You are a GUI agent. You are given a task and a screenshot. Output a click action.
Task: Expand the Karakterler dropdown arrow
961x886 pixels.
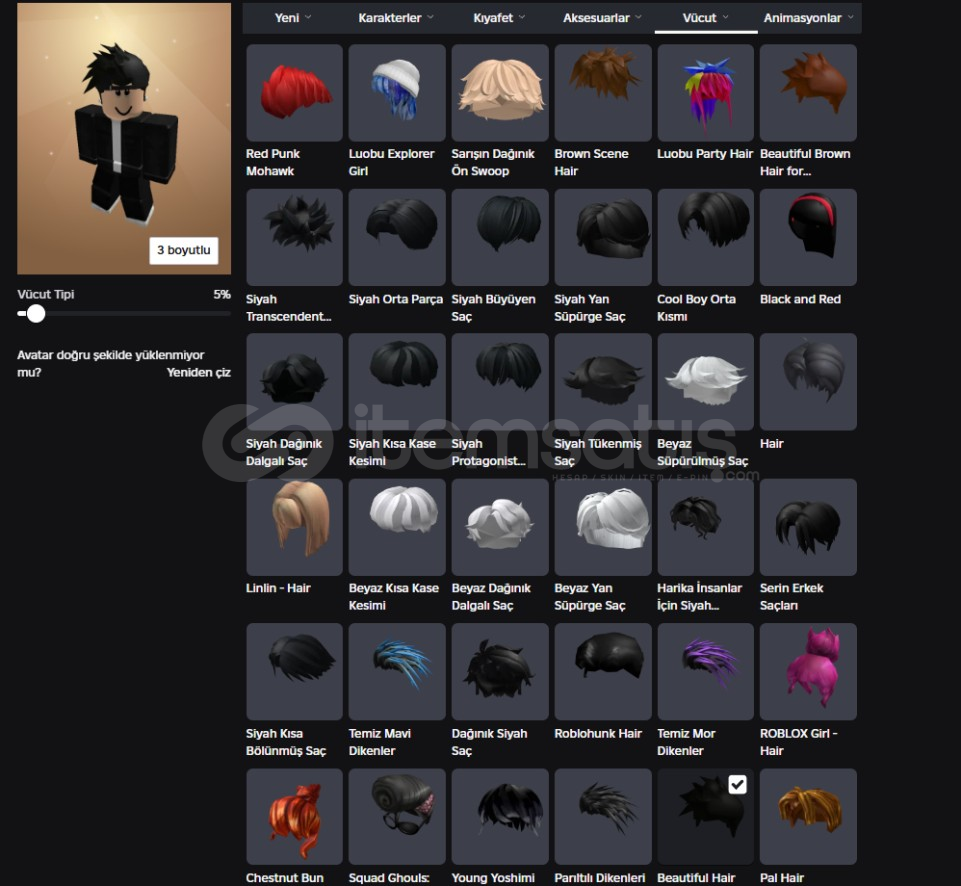[x=430, y=17]
